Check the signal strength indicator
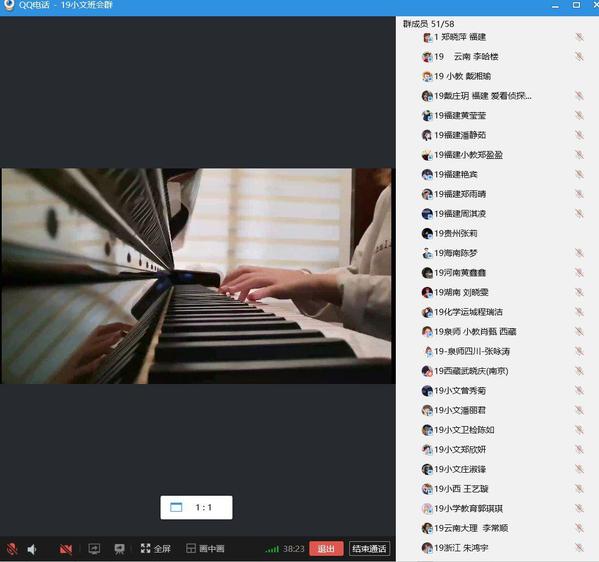The image size is (599, 562). (272, 549)
